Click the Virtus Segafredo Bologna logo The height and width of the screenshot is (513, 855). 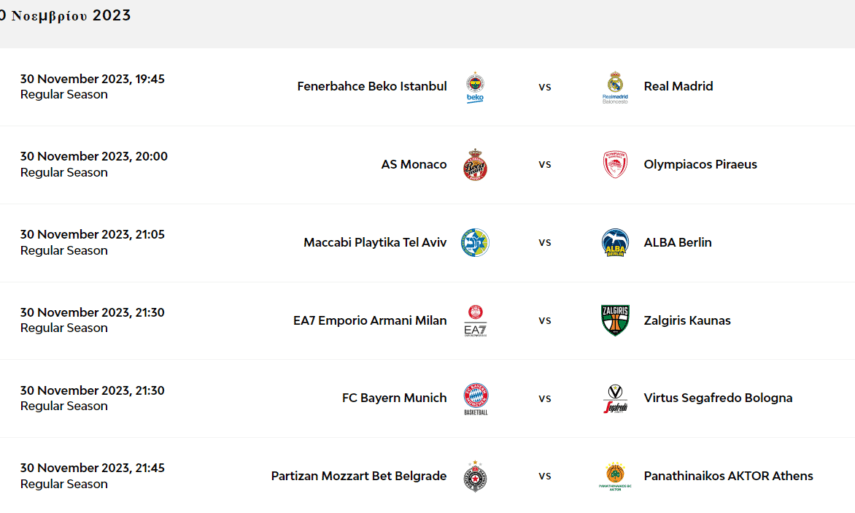tap(615, 399)
